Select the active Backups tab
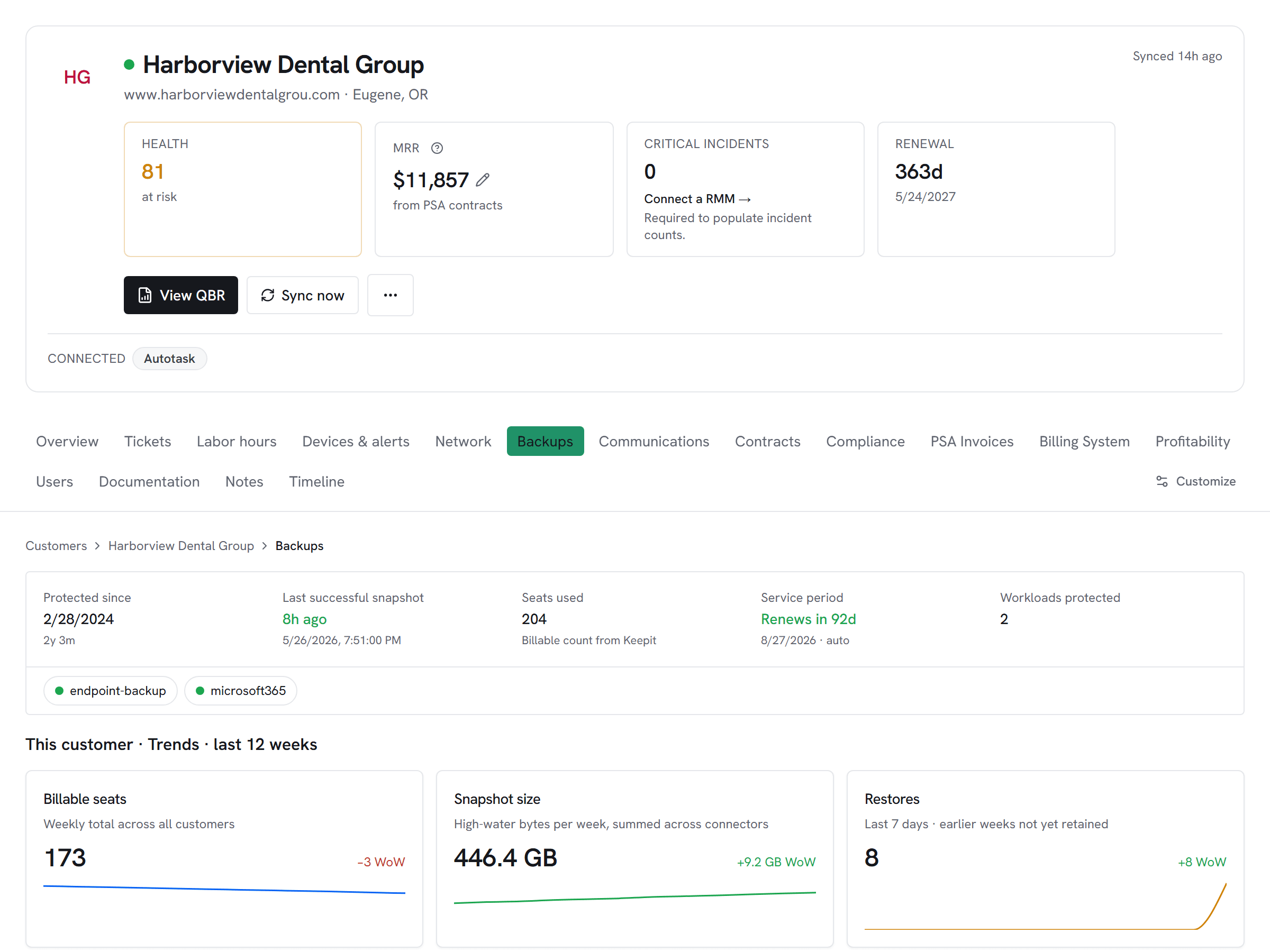The image size is (1270, 952). 546,441
